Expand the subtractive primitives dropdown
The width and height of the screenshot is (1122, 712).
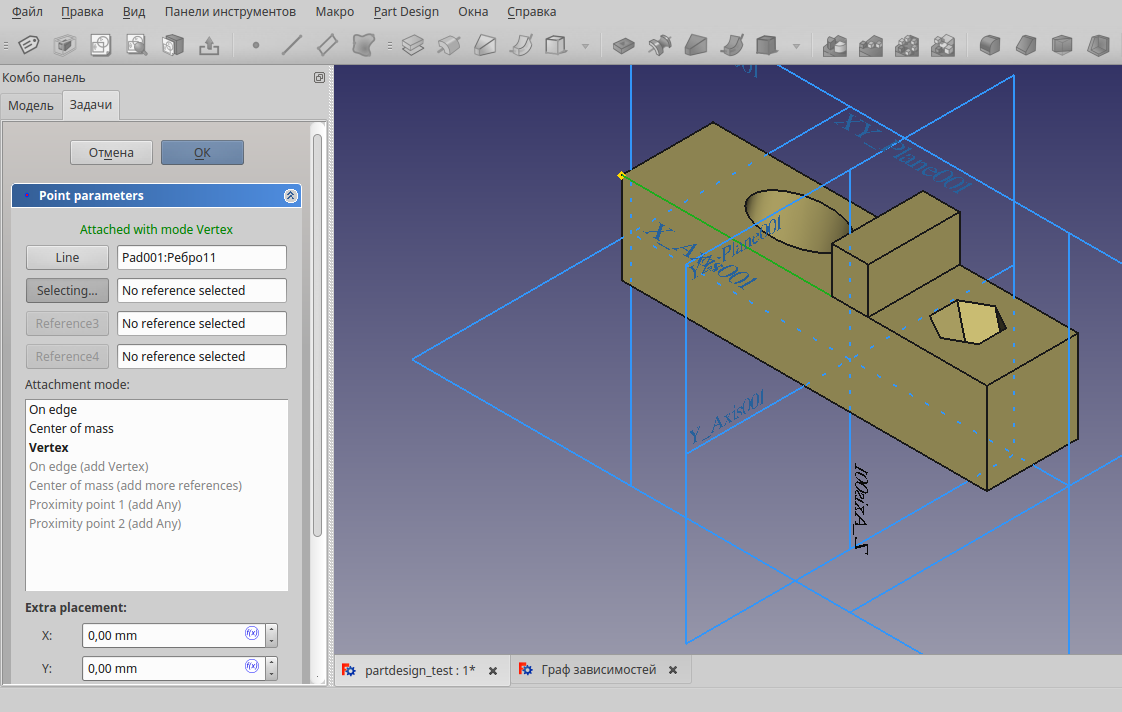coord(795,45)
